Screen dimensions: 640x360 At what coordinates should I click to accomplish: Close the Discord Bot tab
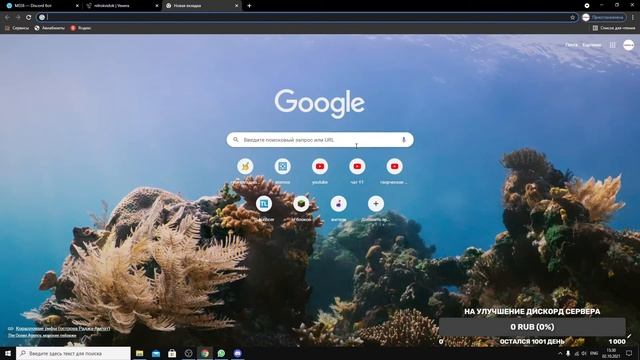(x=77, y=6)
